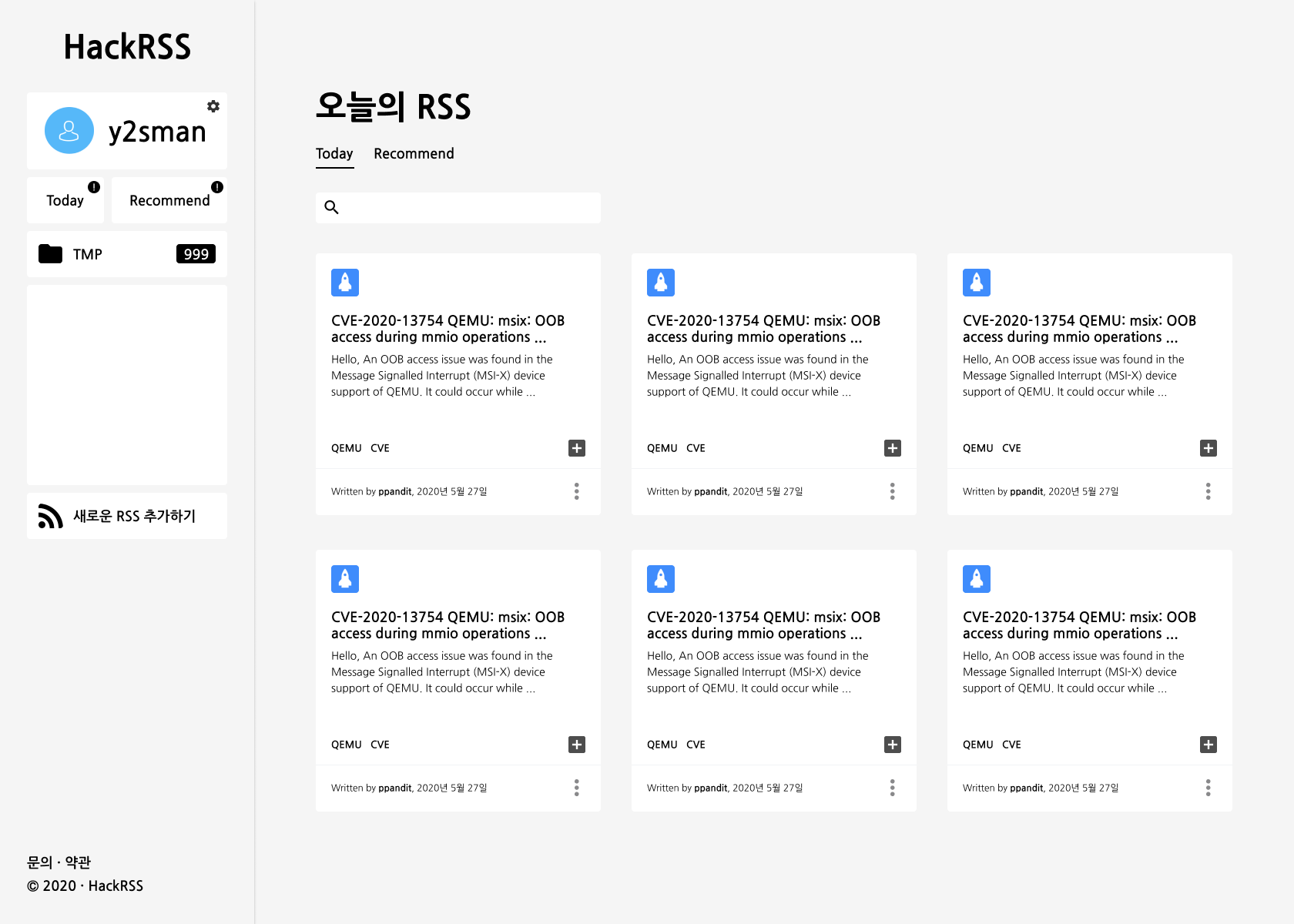This screenshot has height=924, width=1294.
Task: Click the blue user avatar icon
Action: (x=69, y=130)
